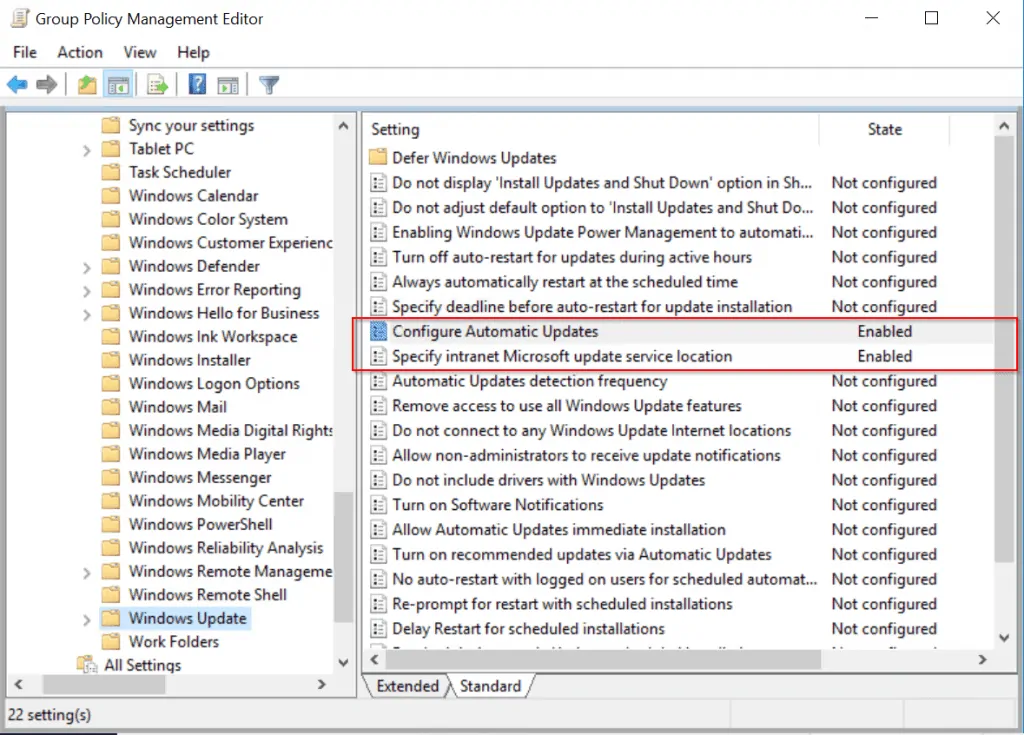
Task: Open the Action menu
Action: click(x=79, y=52)
